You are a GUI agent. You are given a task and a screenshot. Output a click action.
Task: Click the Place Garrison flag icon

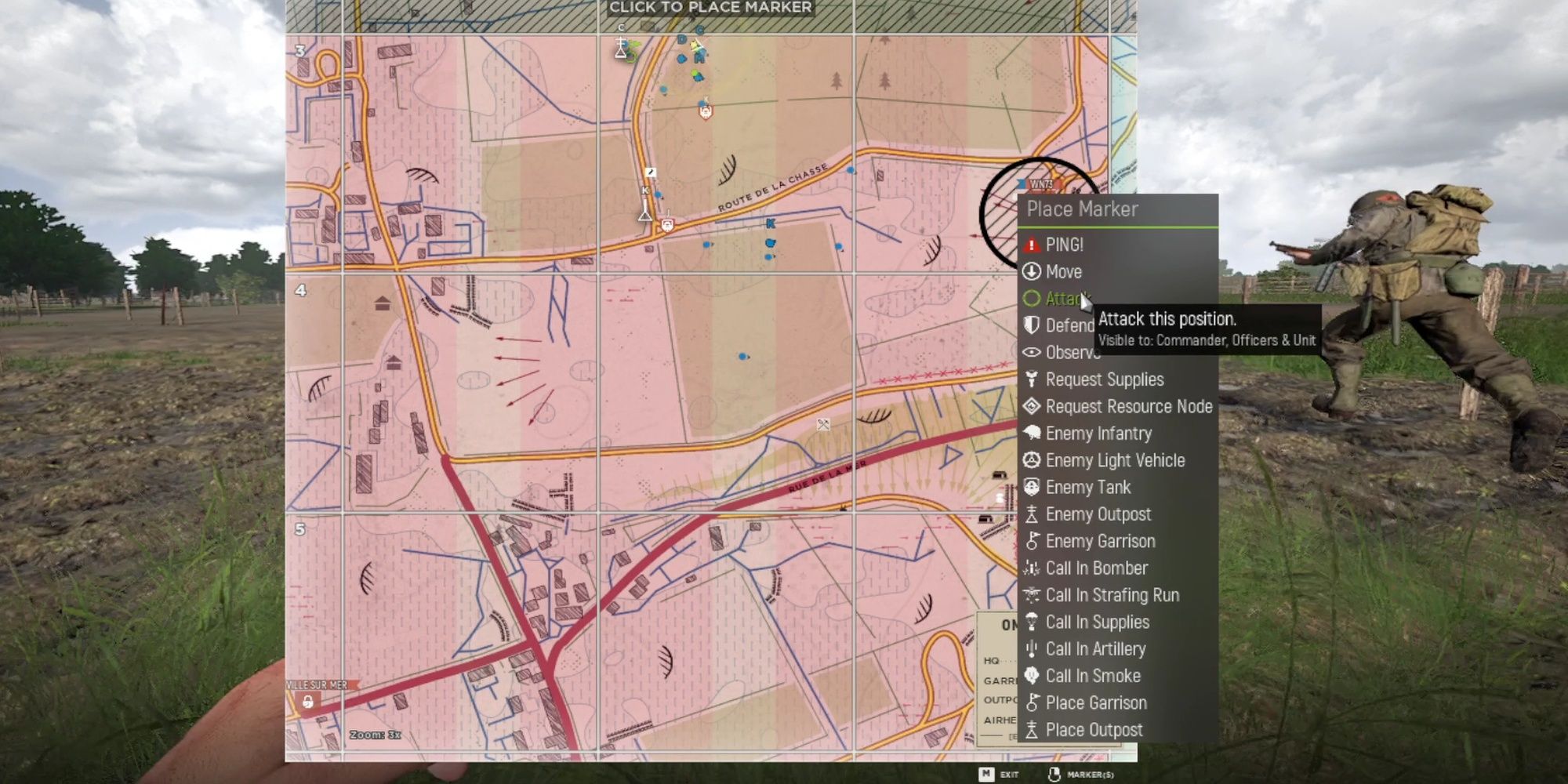(1032, 702)
